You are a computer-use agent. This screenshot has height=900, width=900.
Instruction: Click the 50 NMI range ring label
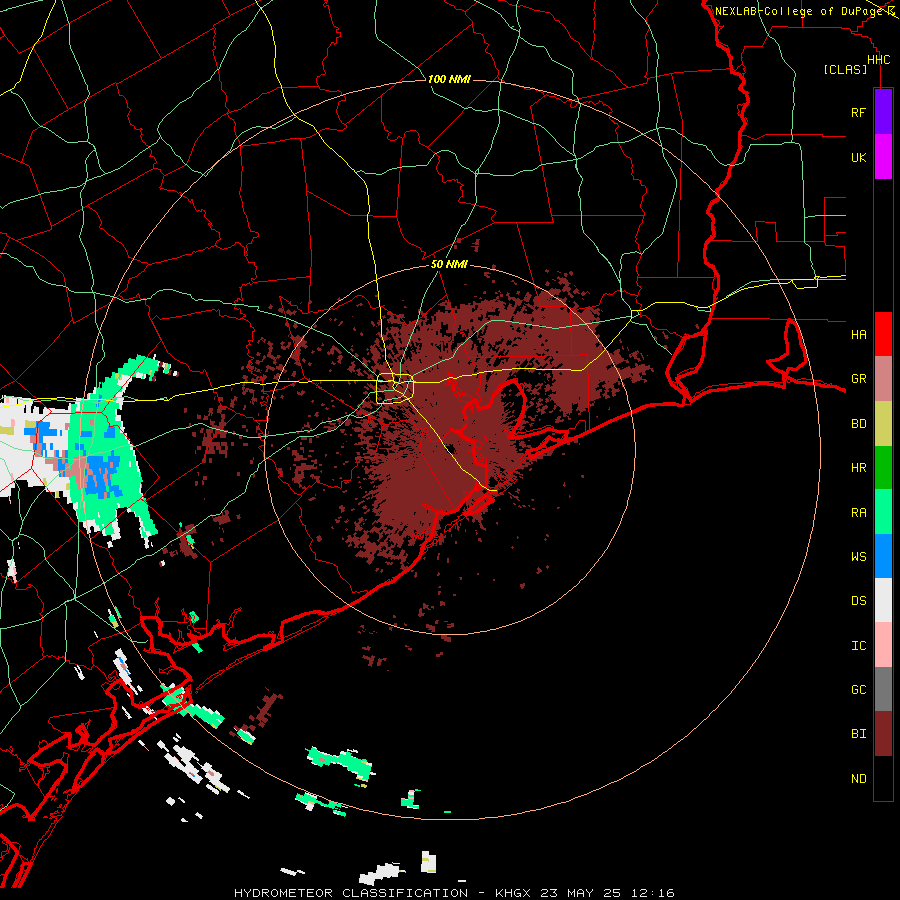point(449,264)
